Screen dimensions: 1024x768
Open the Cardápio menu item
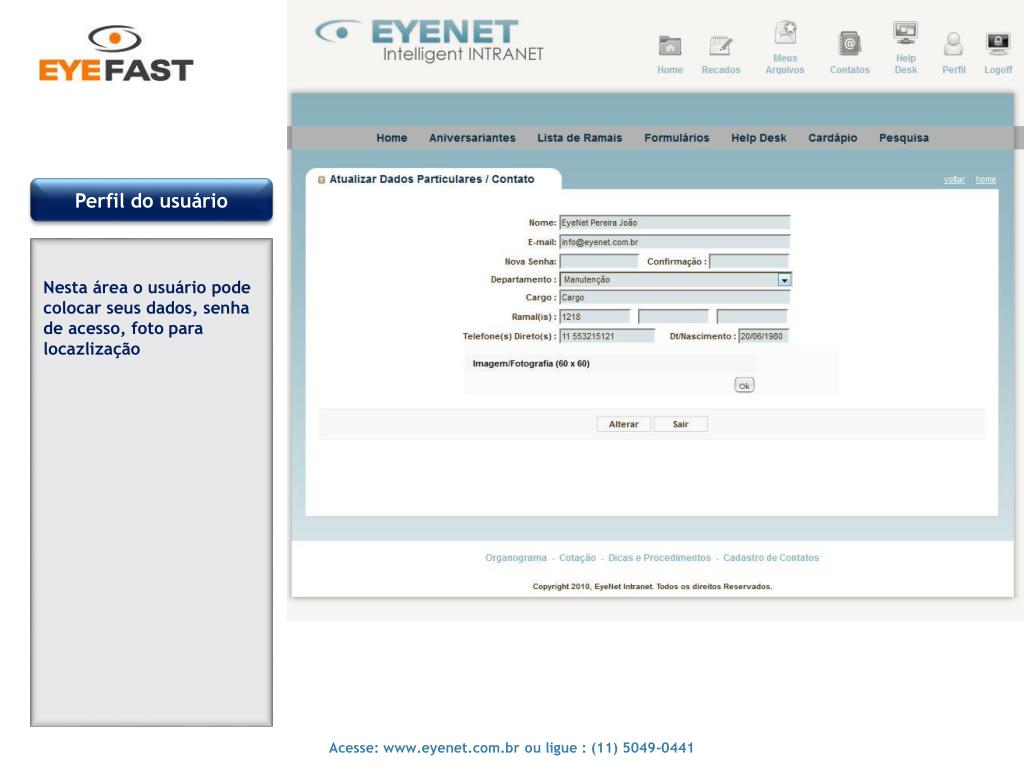point(832,138)
